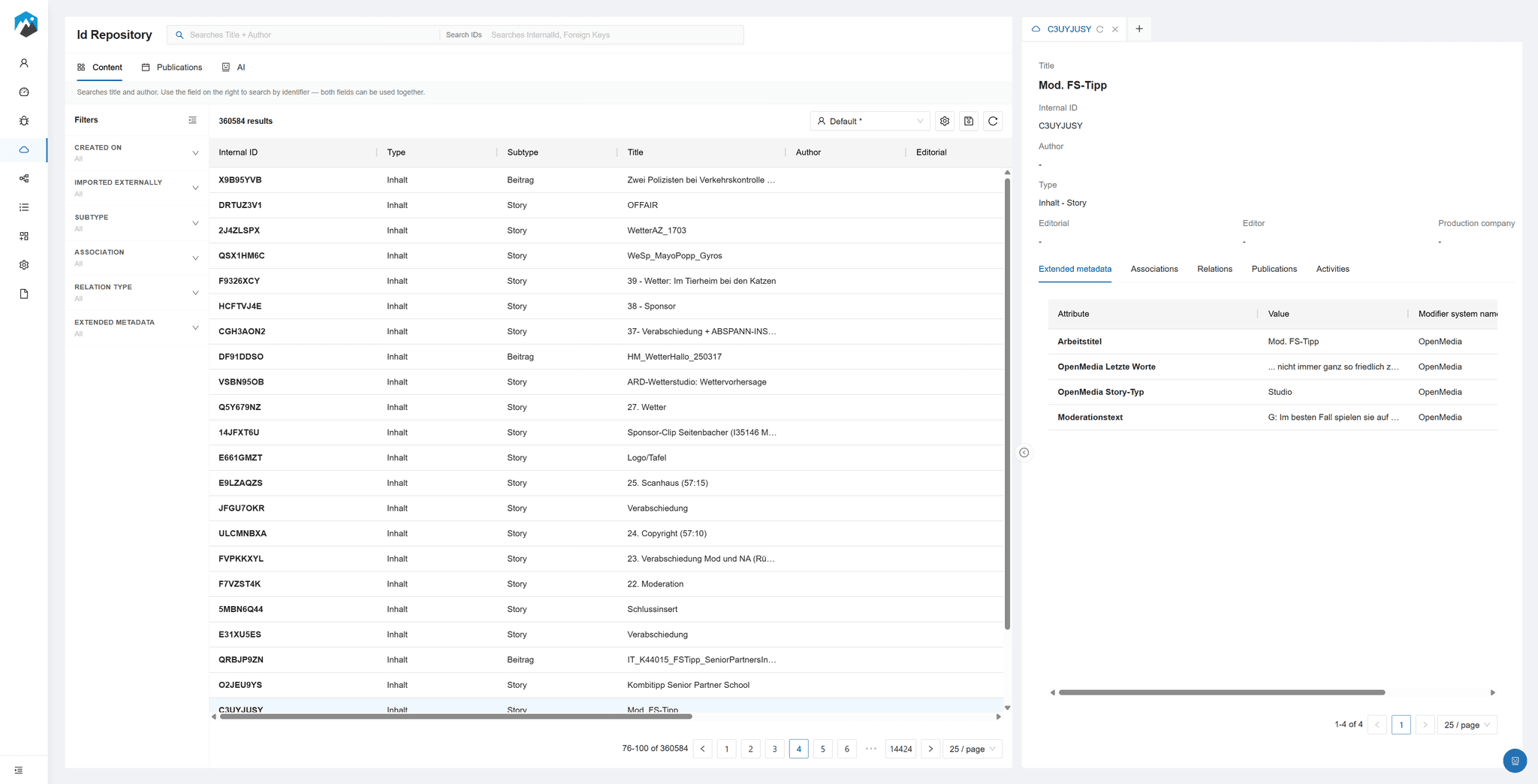Image resolution: width=1538 pixels, height=784 pixels.
Task: Open table column settings gear
Action: pyautogui.click(x=945, y=121)
